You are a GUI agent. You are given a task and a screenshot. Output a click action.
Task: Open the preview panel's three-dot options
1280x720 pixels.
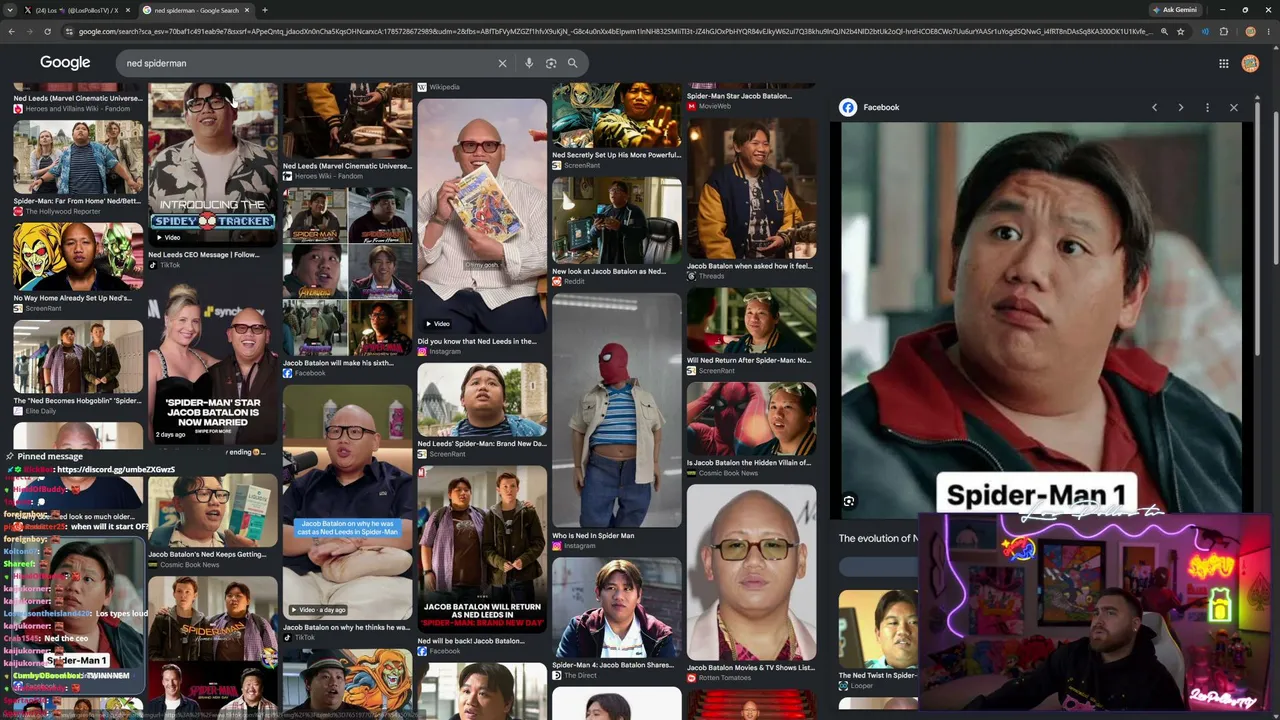coord(1207,107)
